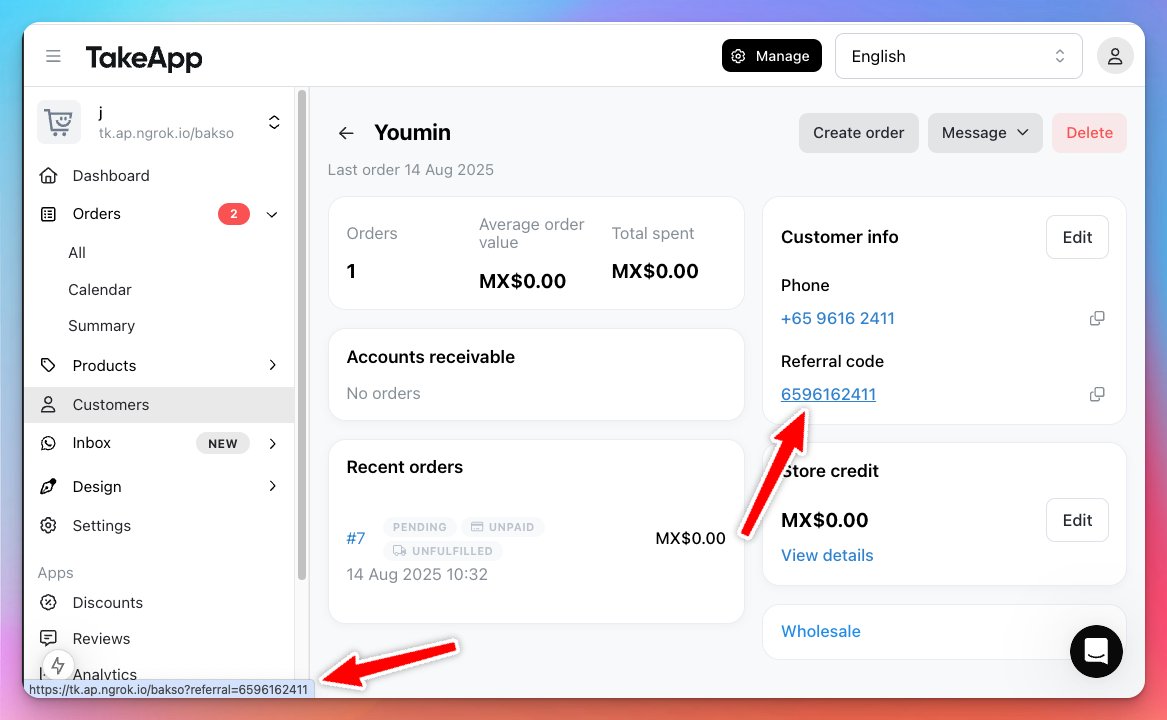The height and width of the screenshot is (720, 1167).
Task: Expand the store switcher arrows
Action: click(x=274, y=122)
